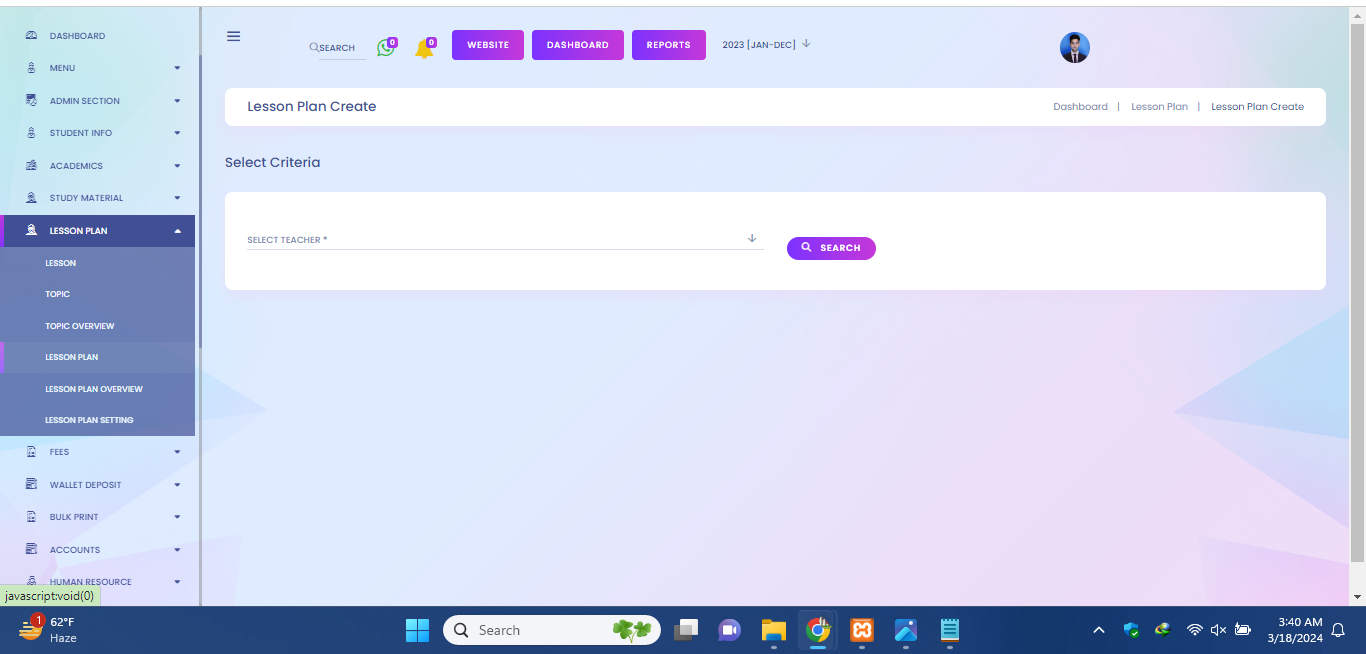
Task: Click the purple Search button
Action: click(831, 248)
